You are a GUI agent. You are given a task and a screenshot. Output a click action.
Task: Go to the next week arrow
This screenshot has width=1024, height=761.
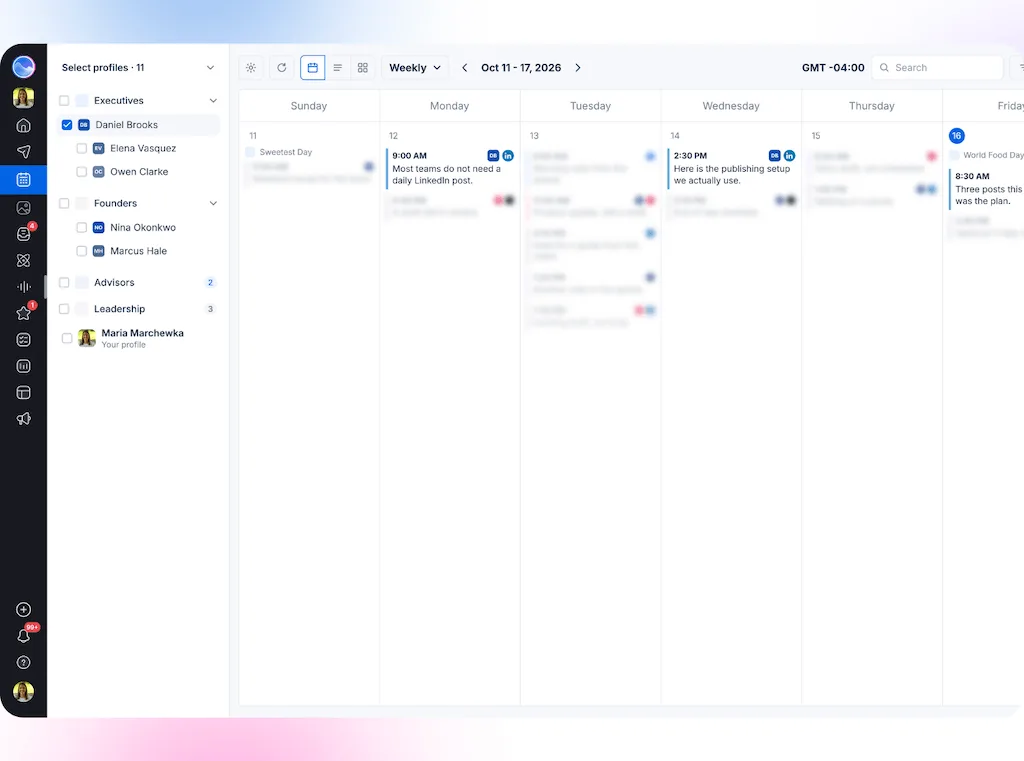(578, 67)
